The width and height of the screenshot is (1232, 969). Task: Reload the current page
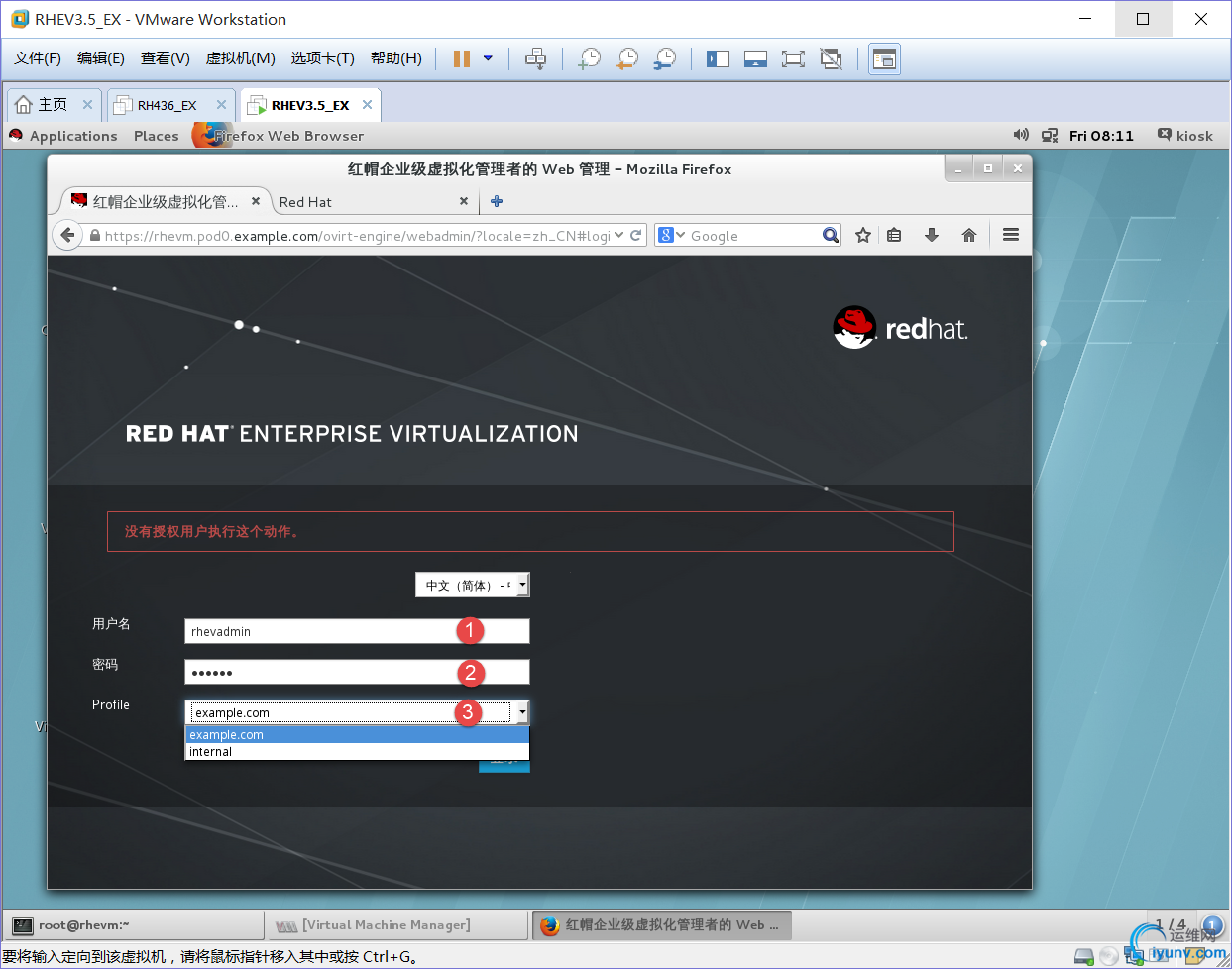click(x=636, y=235)
